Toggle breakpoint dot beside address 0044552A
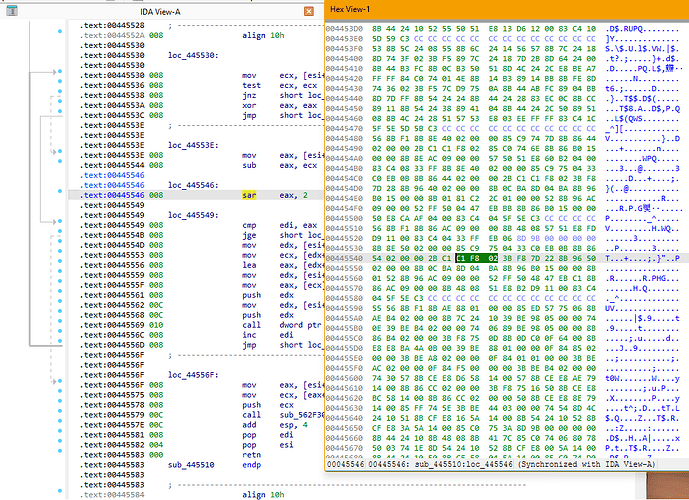The image size is (689, 500). [60, 31]
